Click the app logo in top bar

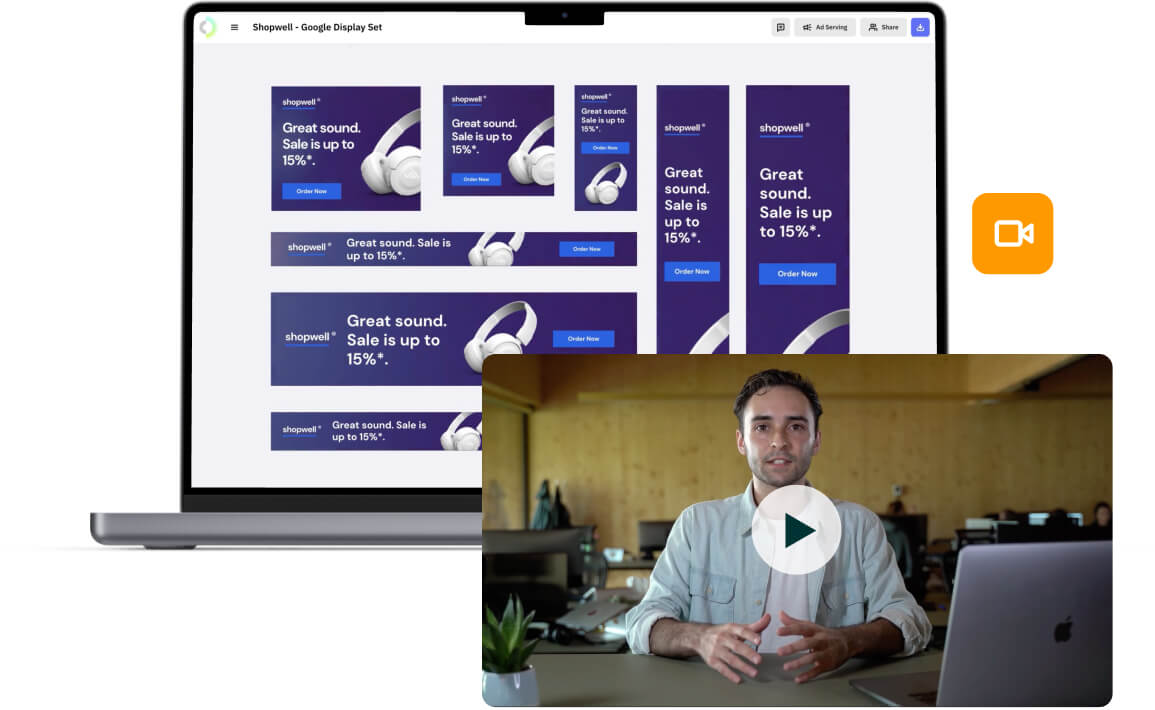(x=208, y=27)
